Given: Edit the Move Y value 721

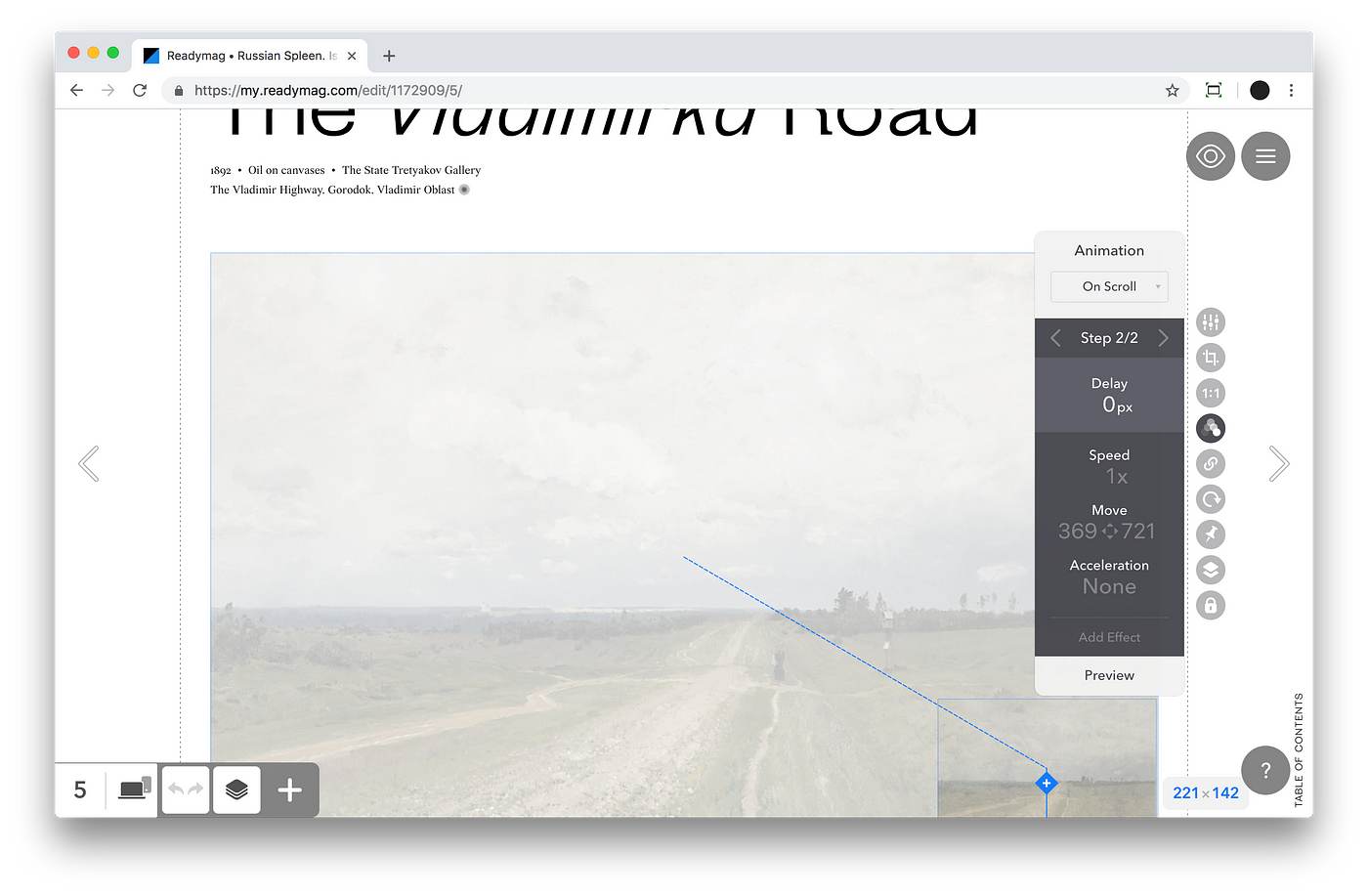Looking at the screenshot, I should click(x=1138, y=532).
